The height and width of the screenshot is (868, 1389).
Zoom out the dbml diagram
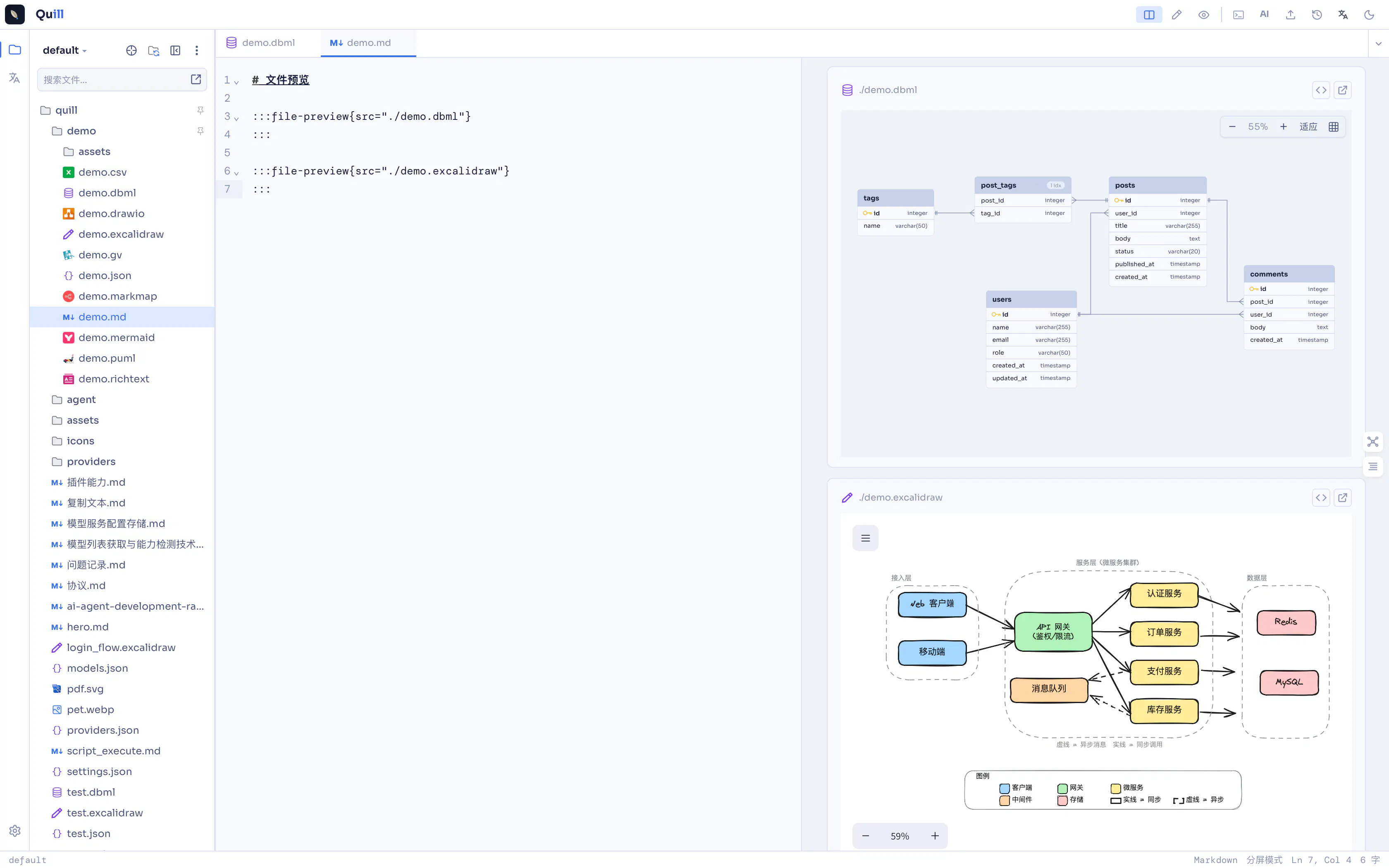pyautogui.click(x=1232, y=127)
